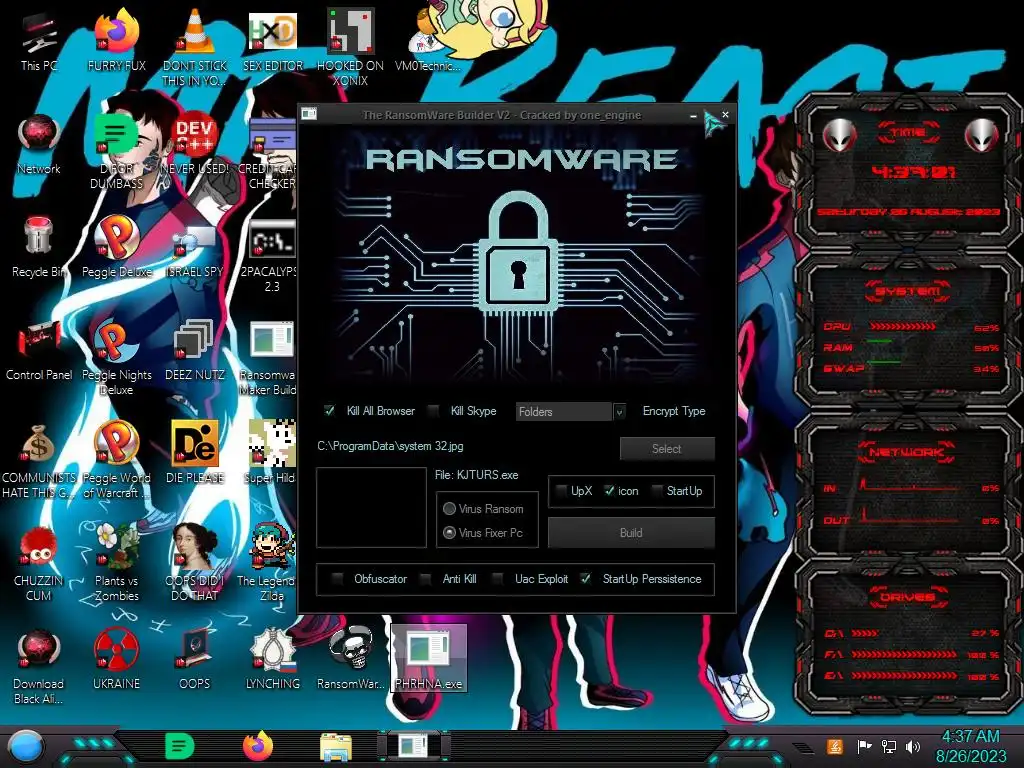Select the DONT STICK THIS VLC desktop icon

point(195,49)
